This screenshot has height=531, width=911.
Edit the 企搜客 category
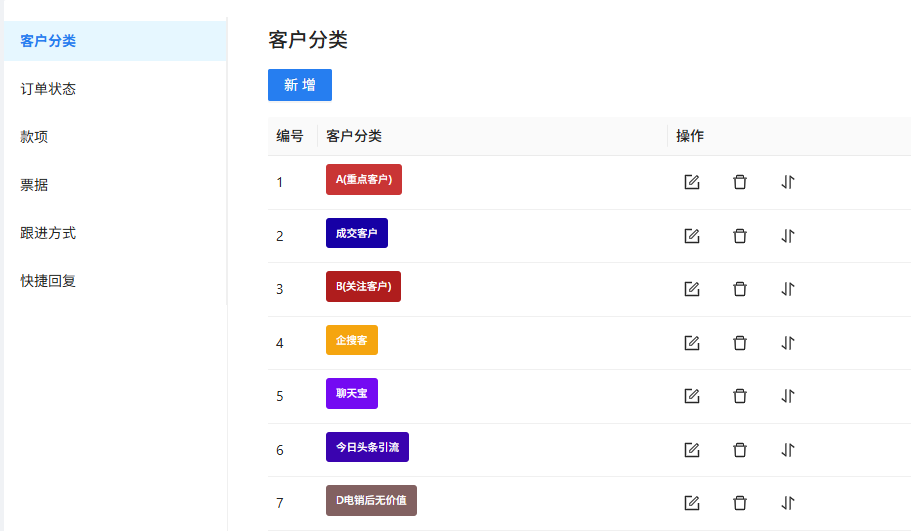click(691, 343)
